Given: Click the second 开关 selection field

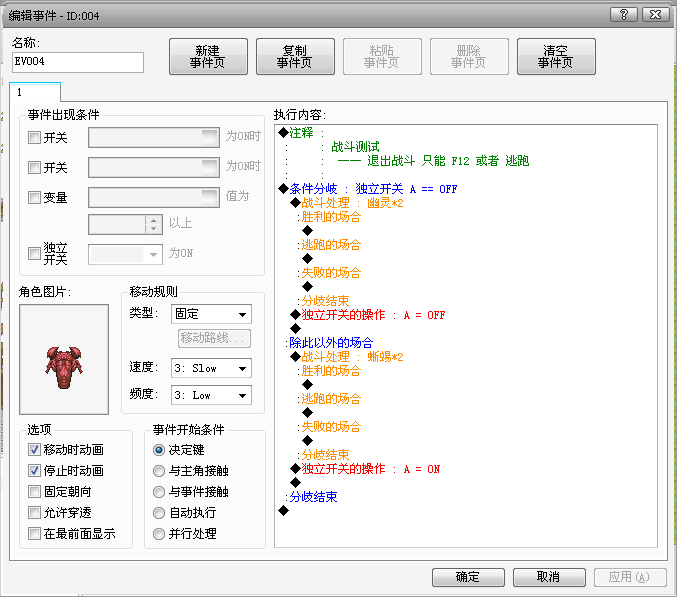Looking at the screenshot, I should click(x=154, y=167).
